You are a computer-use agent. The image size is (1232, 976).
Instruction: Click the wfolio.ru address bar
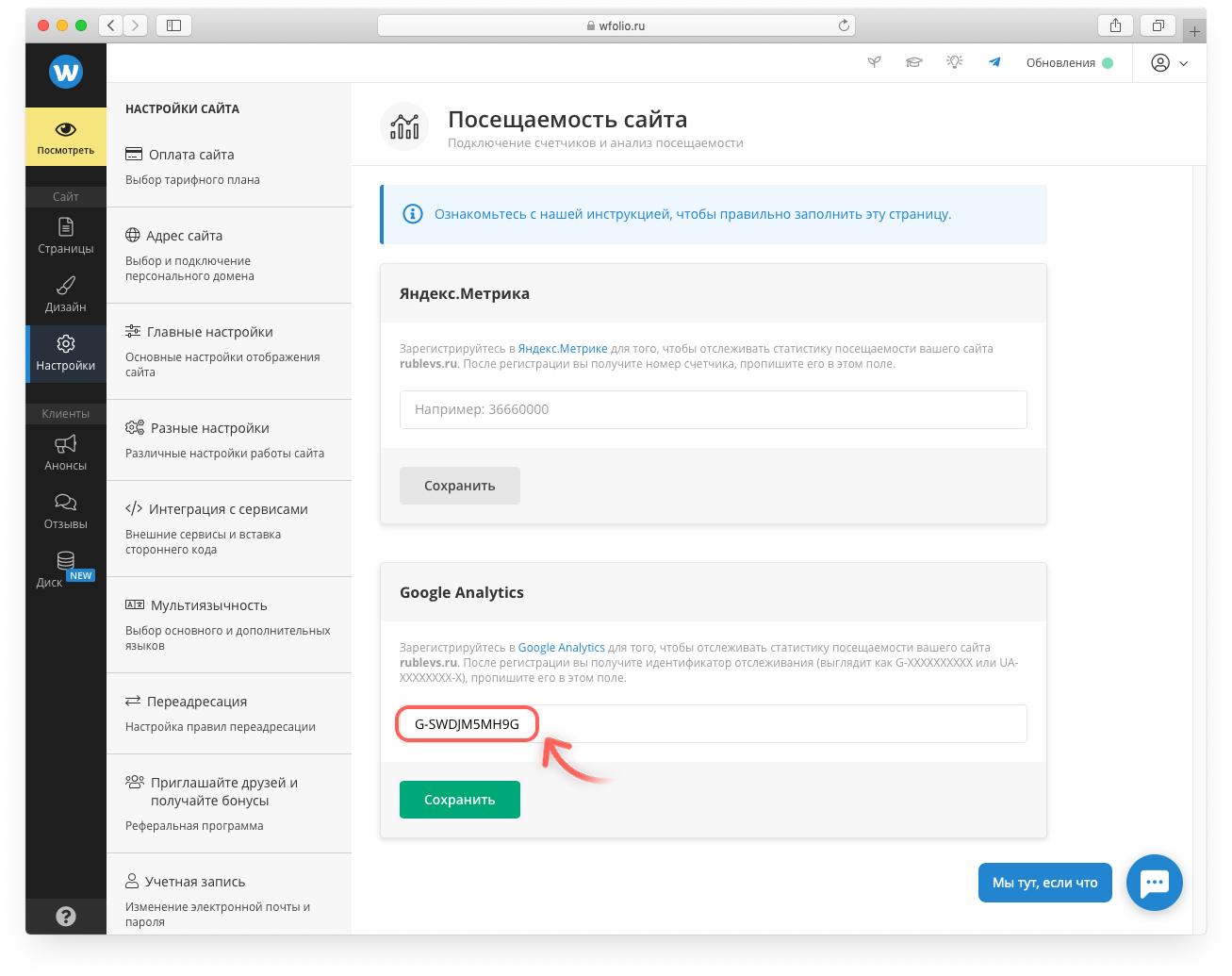(616, 25)
